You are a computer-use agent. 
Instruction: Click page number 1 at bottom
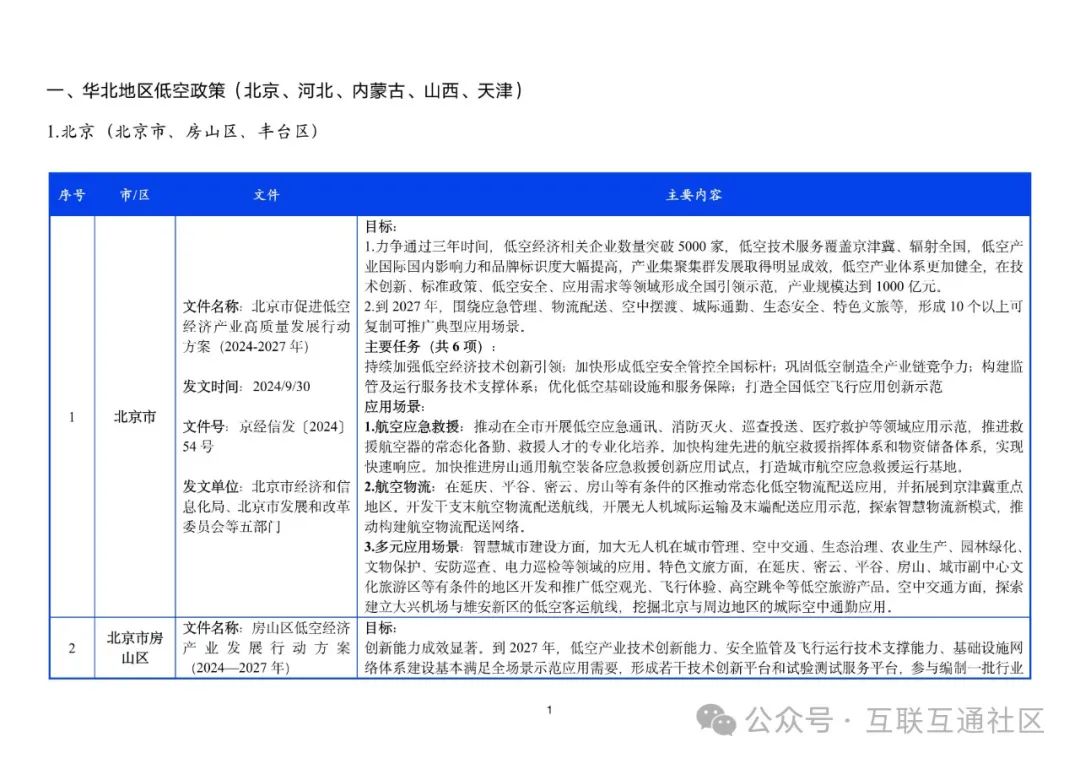click(x=549, y=710)
